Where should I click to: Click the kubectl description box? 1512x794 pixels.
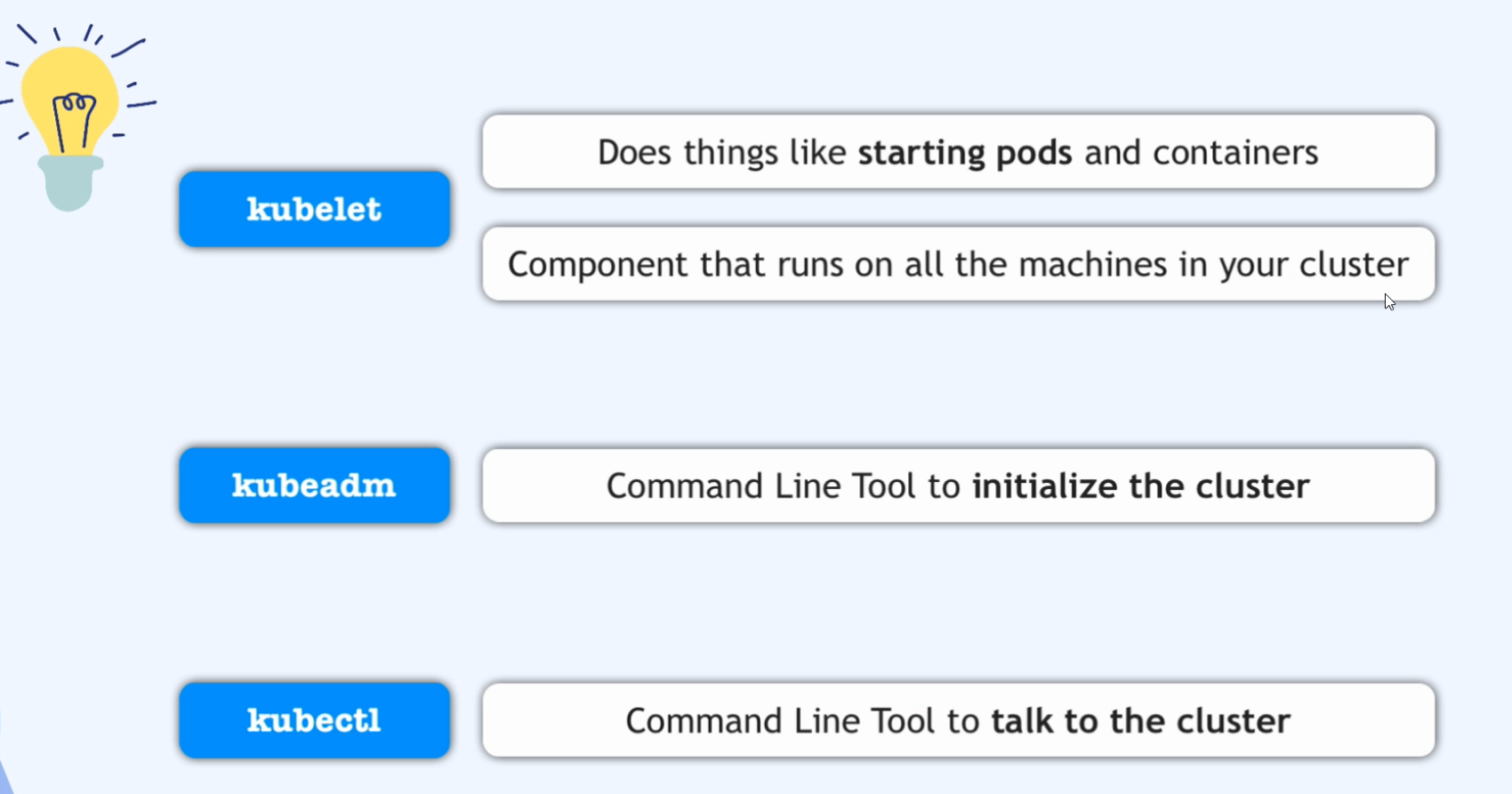[x=959, y=720]
